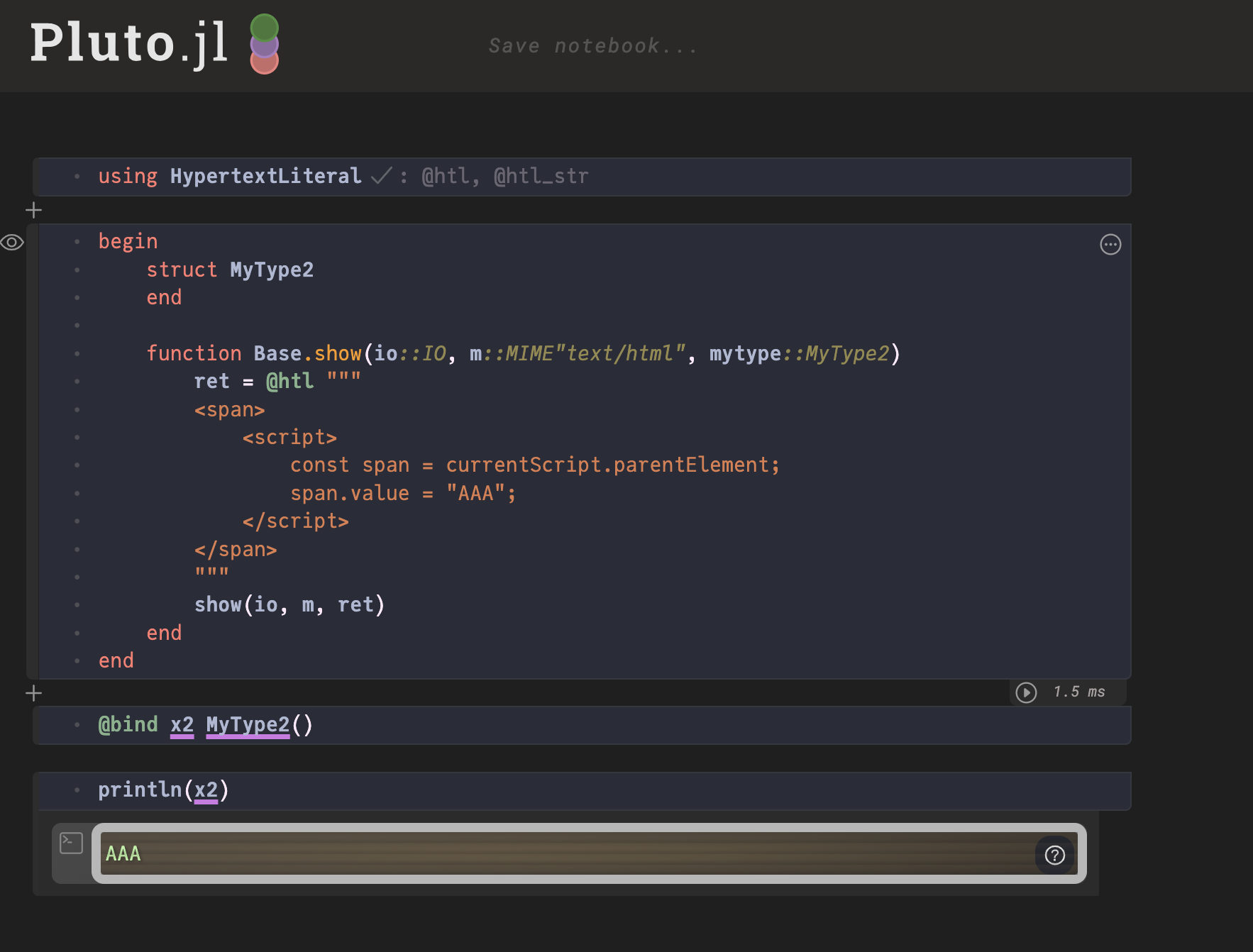The height and width of the screenshot is (952, 1253).
Task: Click the AAA output text
Action: coord(123,854)
